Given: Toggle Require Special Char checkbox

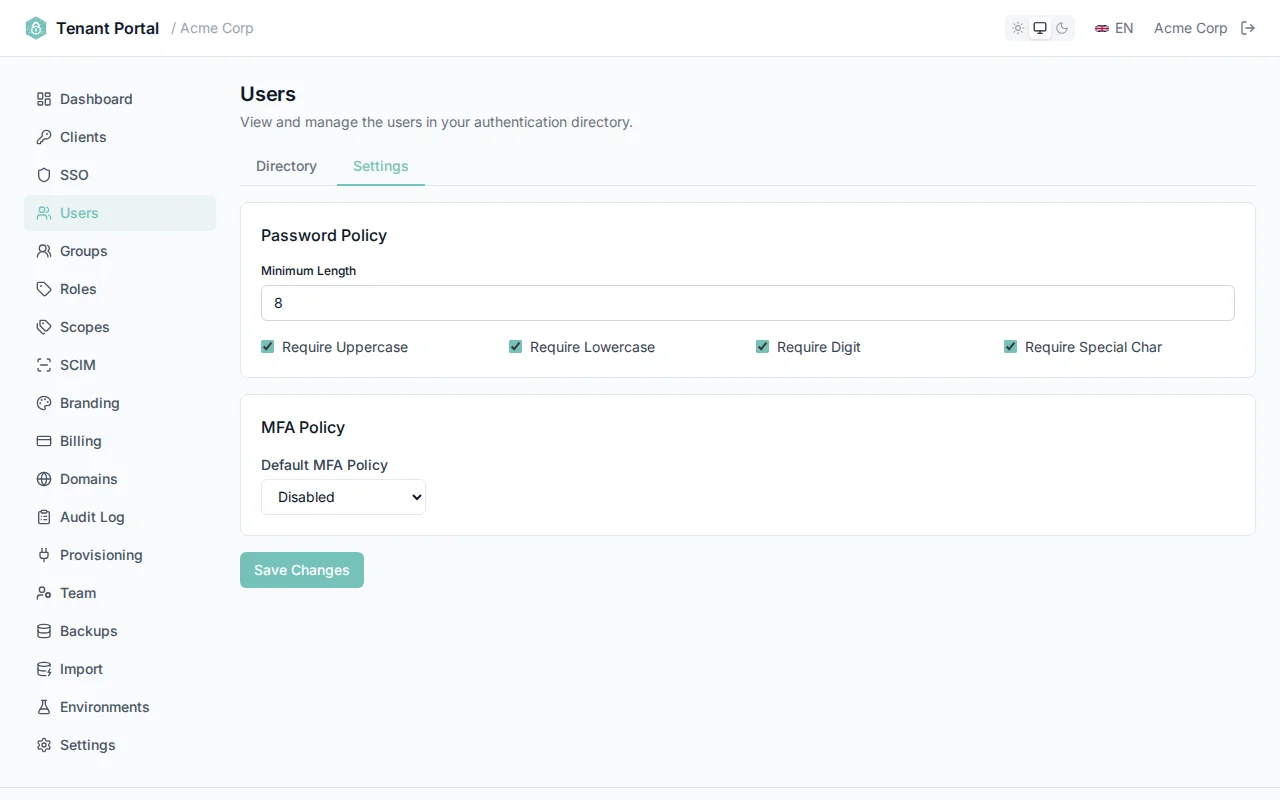Looking at the screenshot, I should click(1010, 346).
